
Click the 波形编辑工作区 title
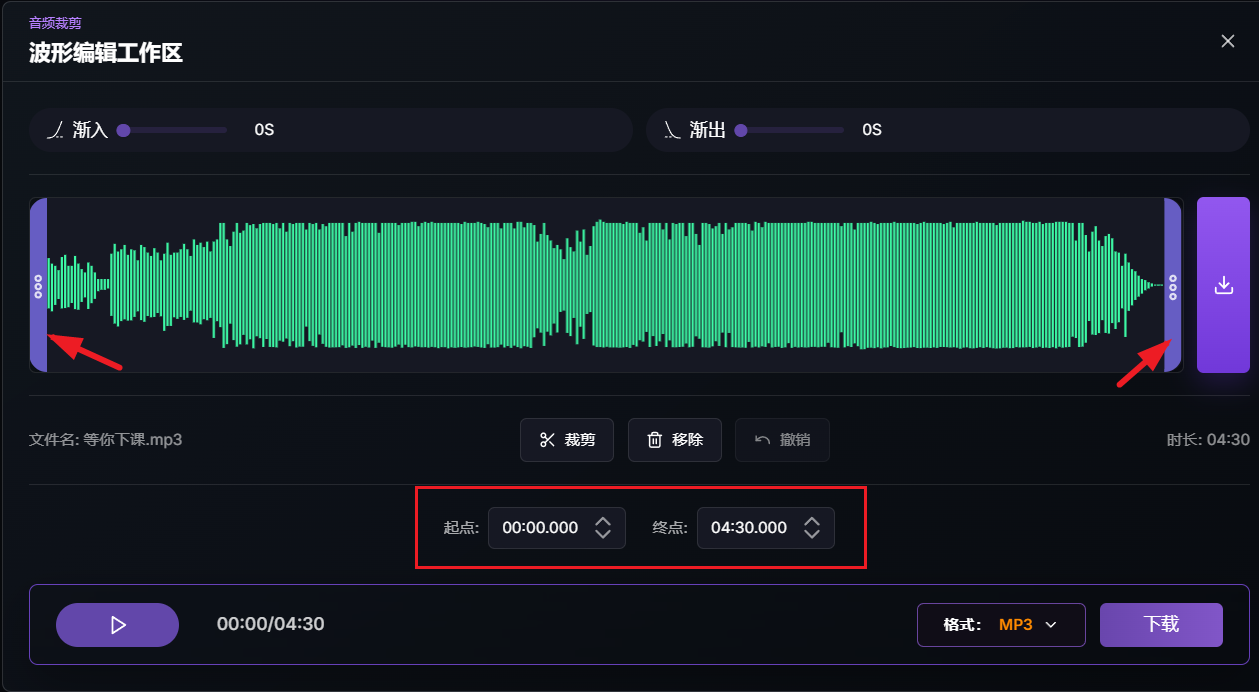point(106,53)
